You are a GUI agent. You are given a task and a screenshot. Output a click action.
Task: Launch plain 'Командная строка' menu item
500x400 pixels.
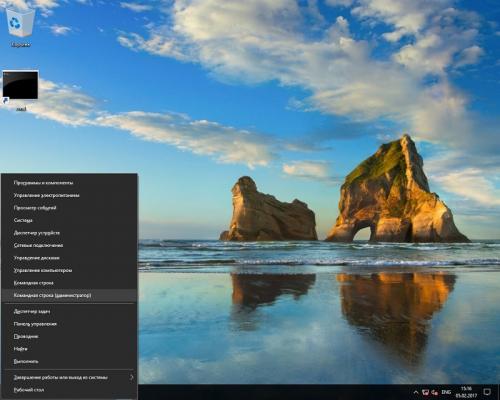coord(69,283)
